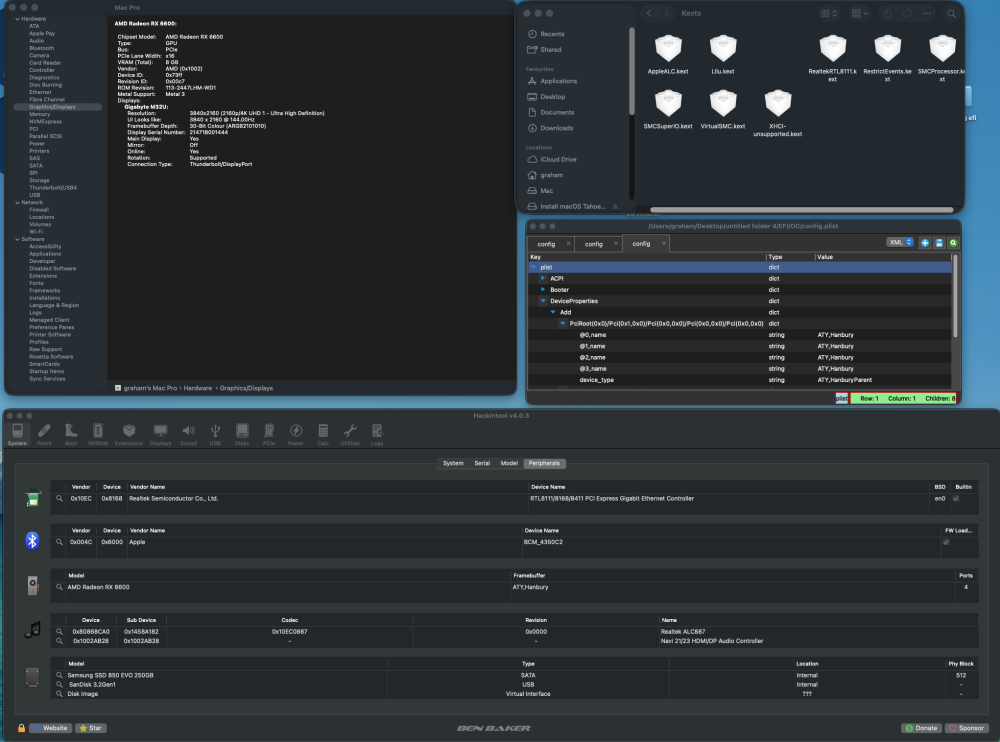Viewport: 1000px width, 742px height.
Task: Switch to the Serial tab in Hackintool
Action: (482, 463)
